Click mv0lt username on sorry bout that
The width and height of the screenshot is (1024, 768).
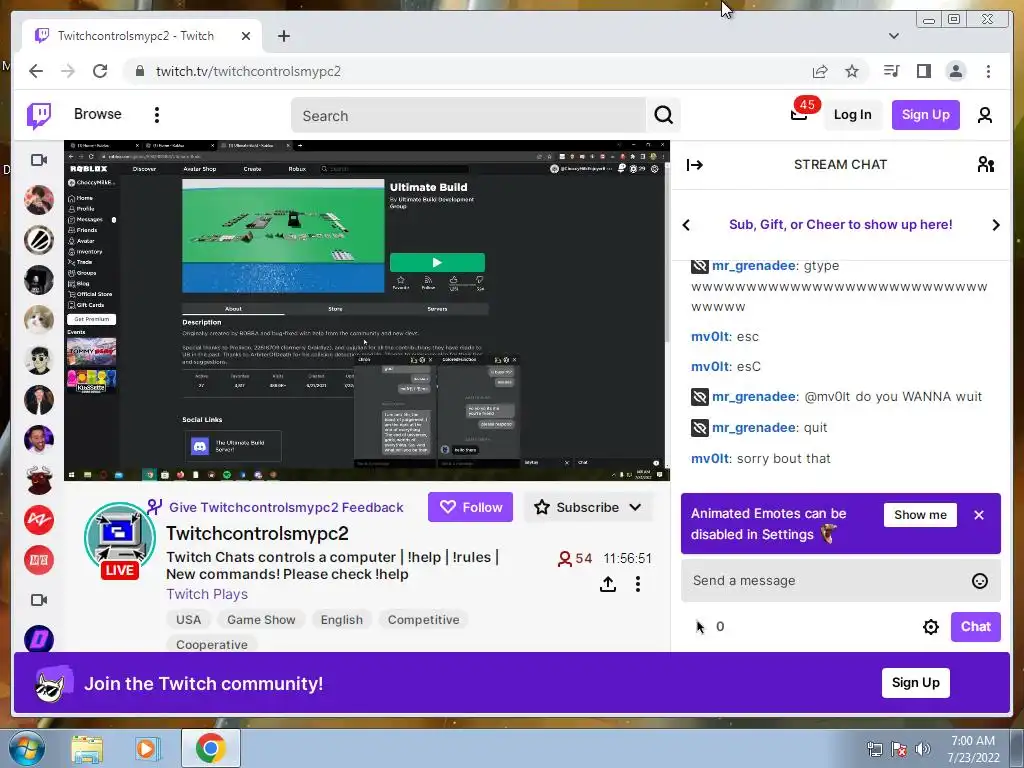pos(710,458)
